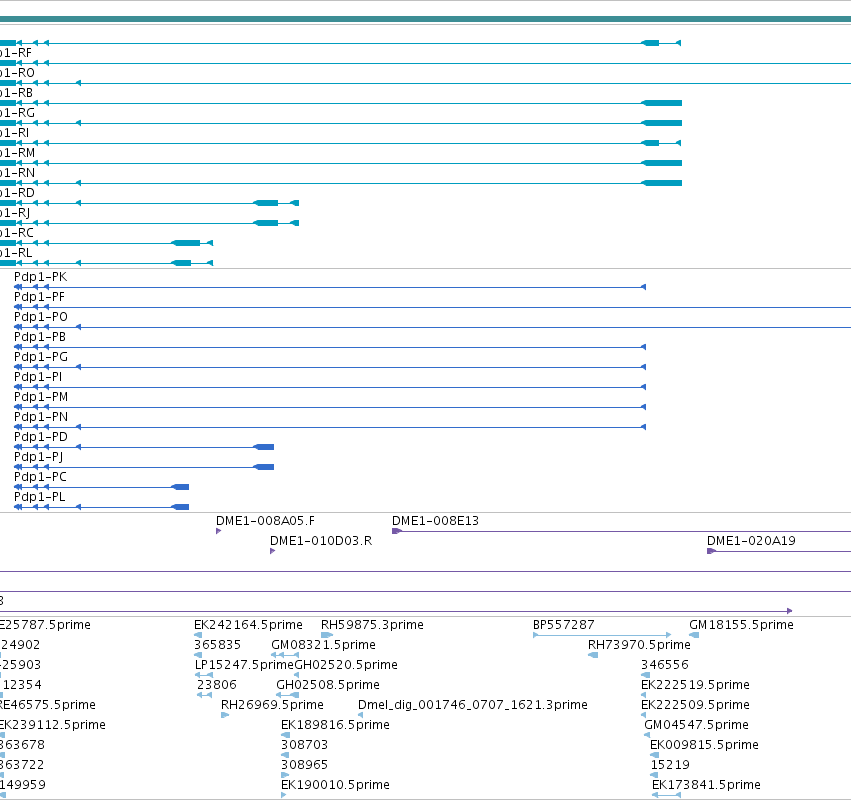Open the DME1-020A19 feature label
The width and height of the screenshot is (851, 800).
click(751, 541)
